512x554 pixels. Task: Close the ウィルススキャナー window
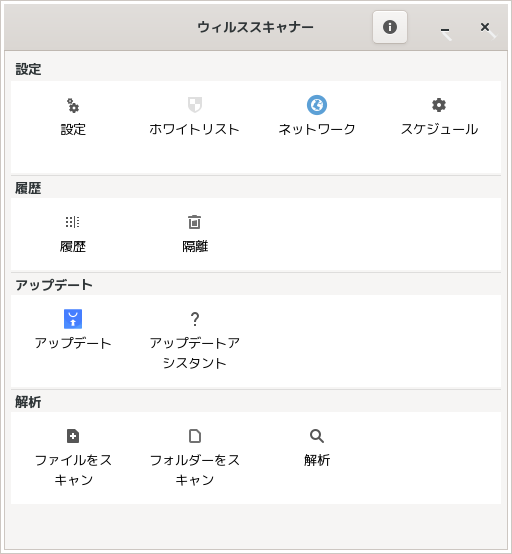(x=485, y=27)
